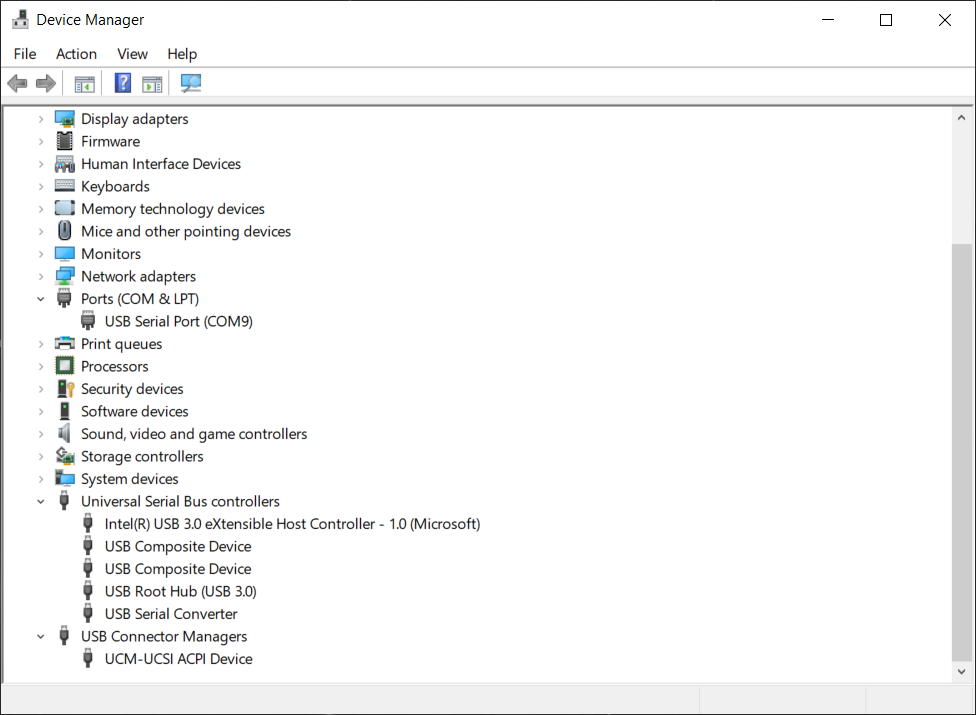Viewport: 976px width, 715px height.
Task: Select the USB Serial Converter device
Action: (x=171, y=614)
